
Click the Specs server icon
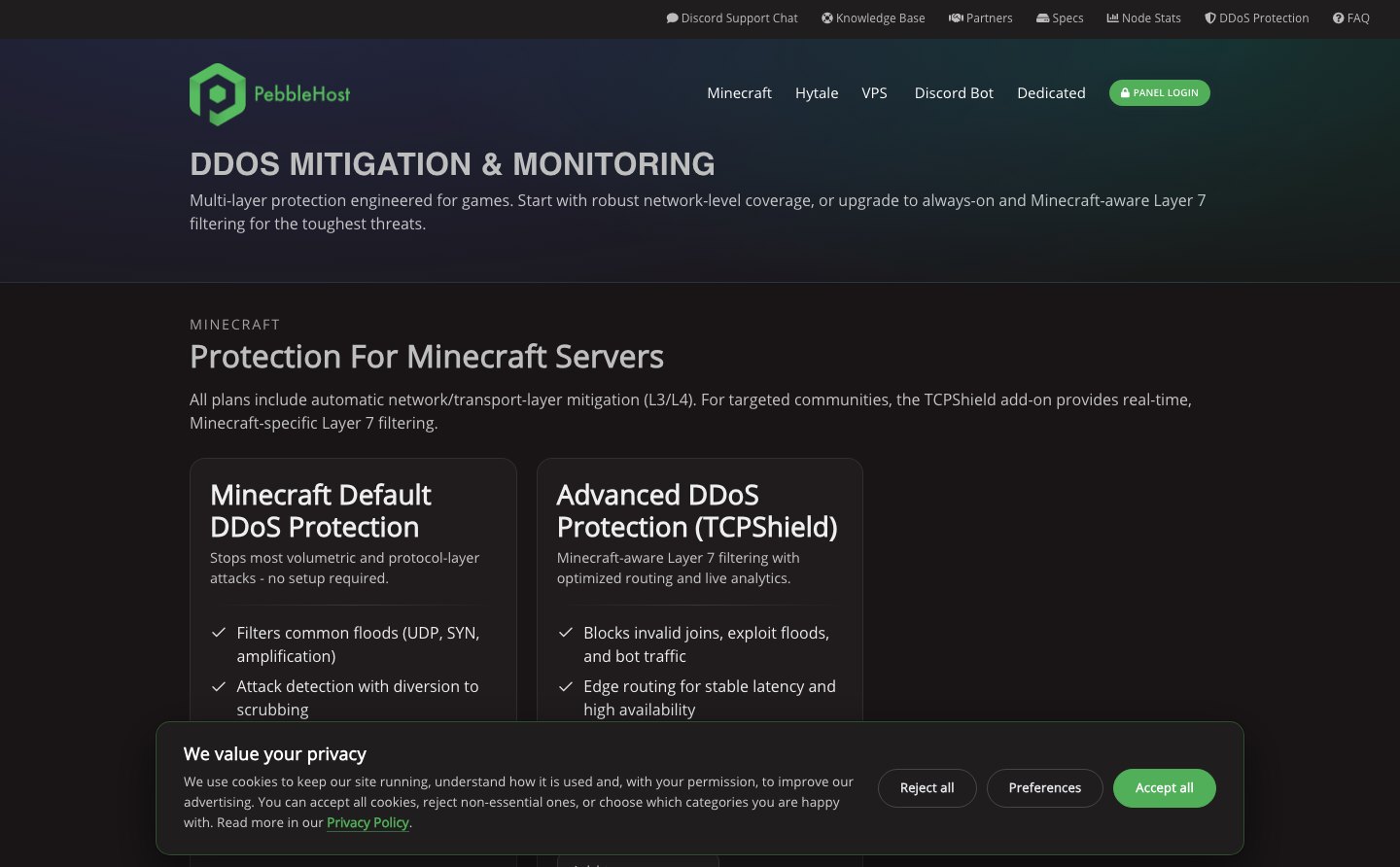[x=1043, y=18]
